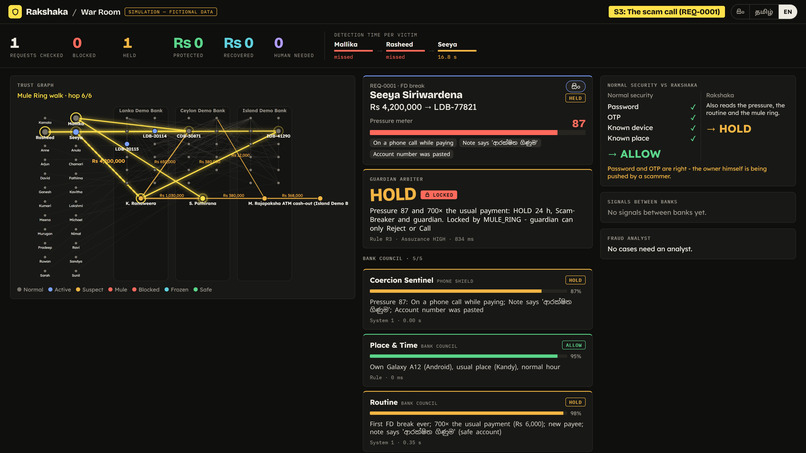The width and height of the screenshot is (806, 453).
Task: Click the Mule legend entry
Action: click(118, 289)
